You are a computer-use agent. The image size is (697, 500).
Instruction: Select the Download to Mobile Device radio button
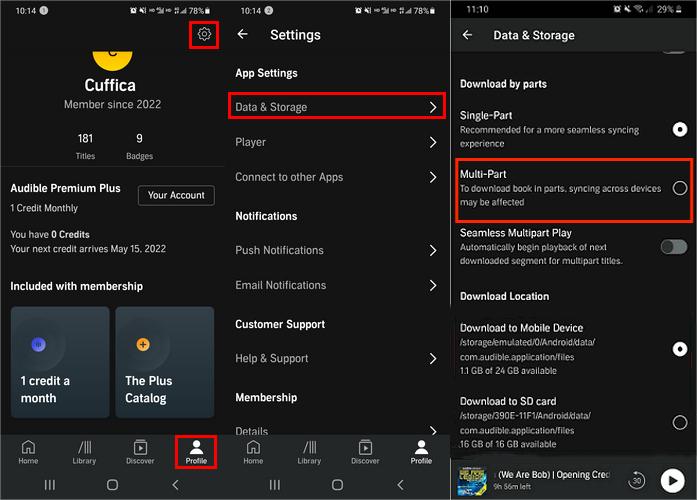[680, 349]
